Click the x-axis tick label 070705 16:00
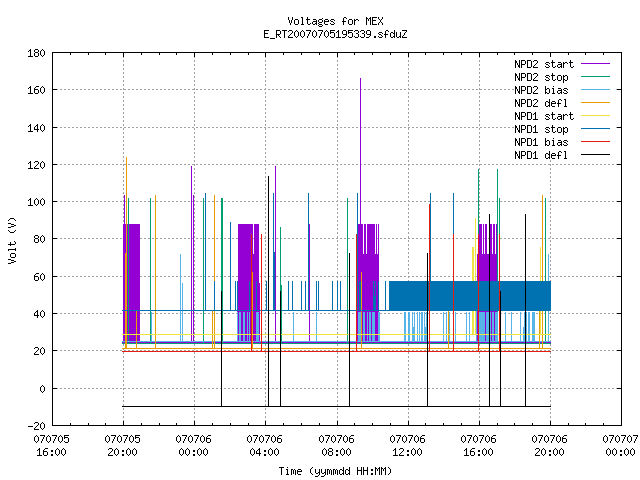Viewport: 640px width, 480px height. [51, 445]
